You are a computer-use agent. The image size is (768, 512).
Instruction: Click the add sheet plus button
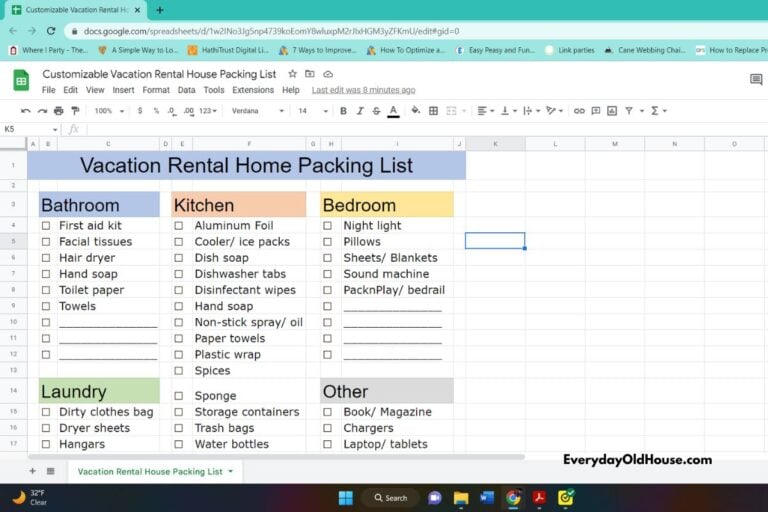(x=32, y=471)
